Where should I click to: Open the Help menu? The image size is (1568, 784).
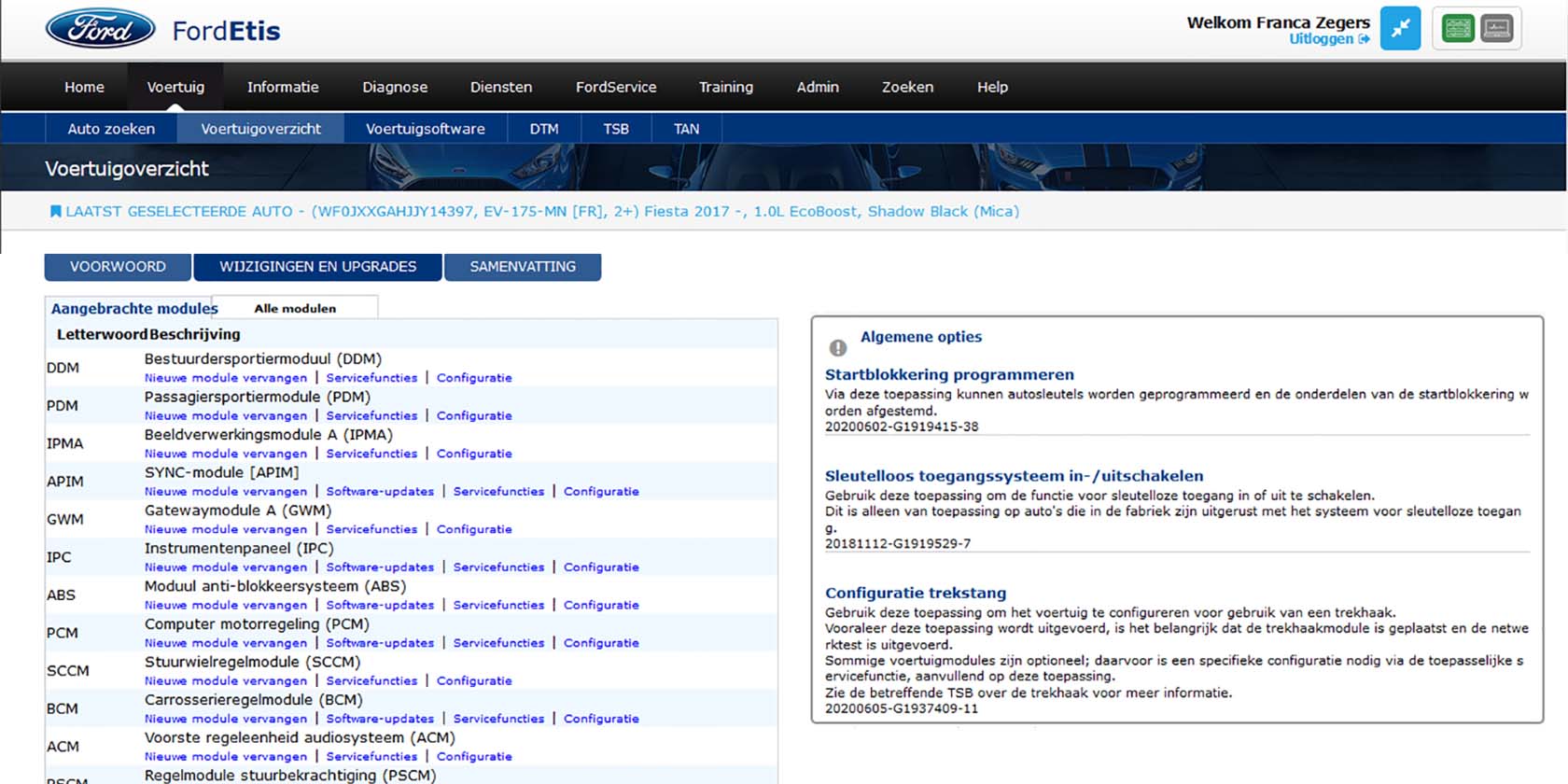coord(992,87)
